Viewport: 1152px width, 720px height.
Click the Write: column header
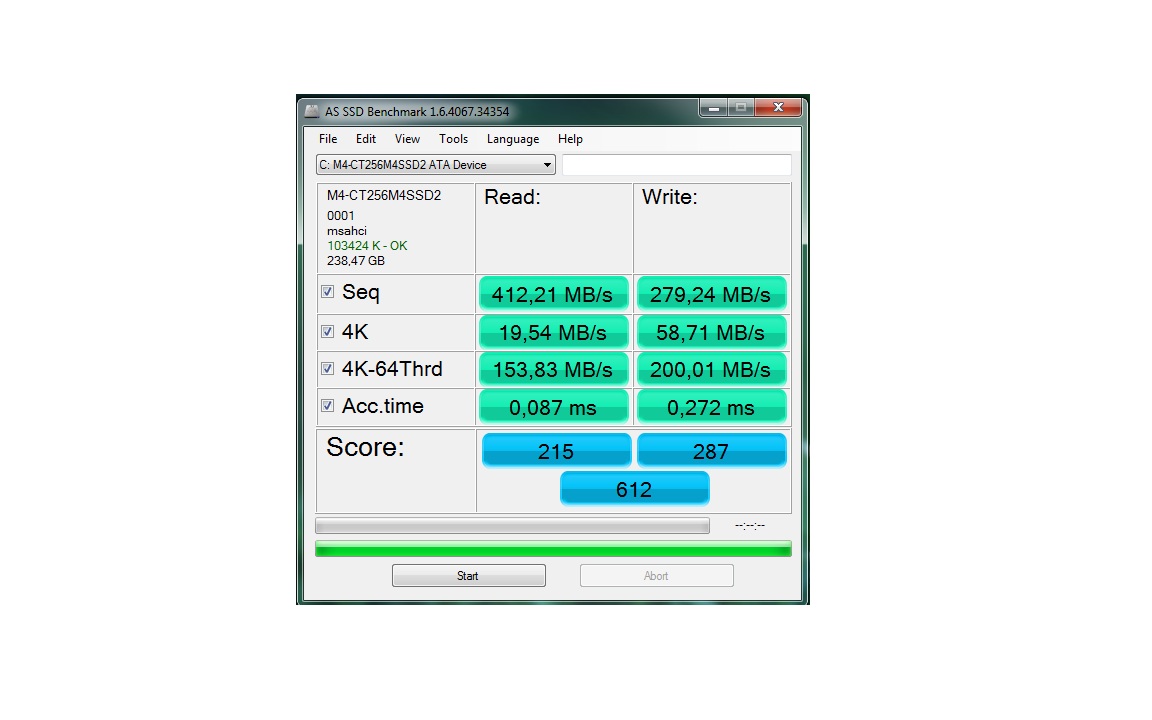tap(669, 197)
